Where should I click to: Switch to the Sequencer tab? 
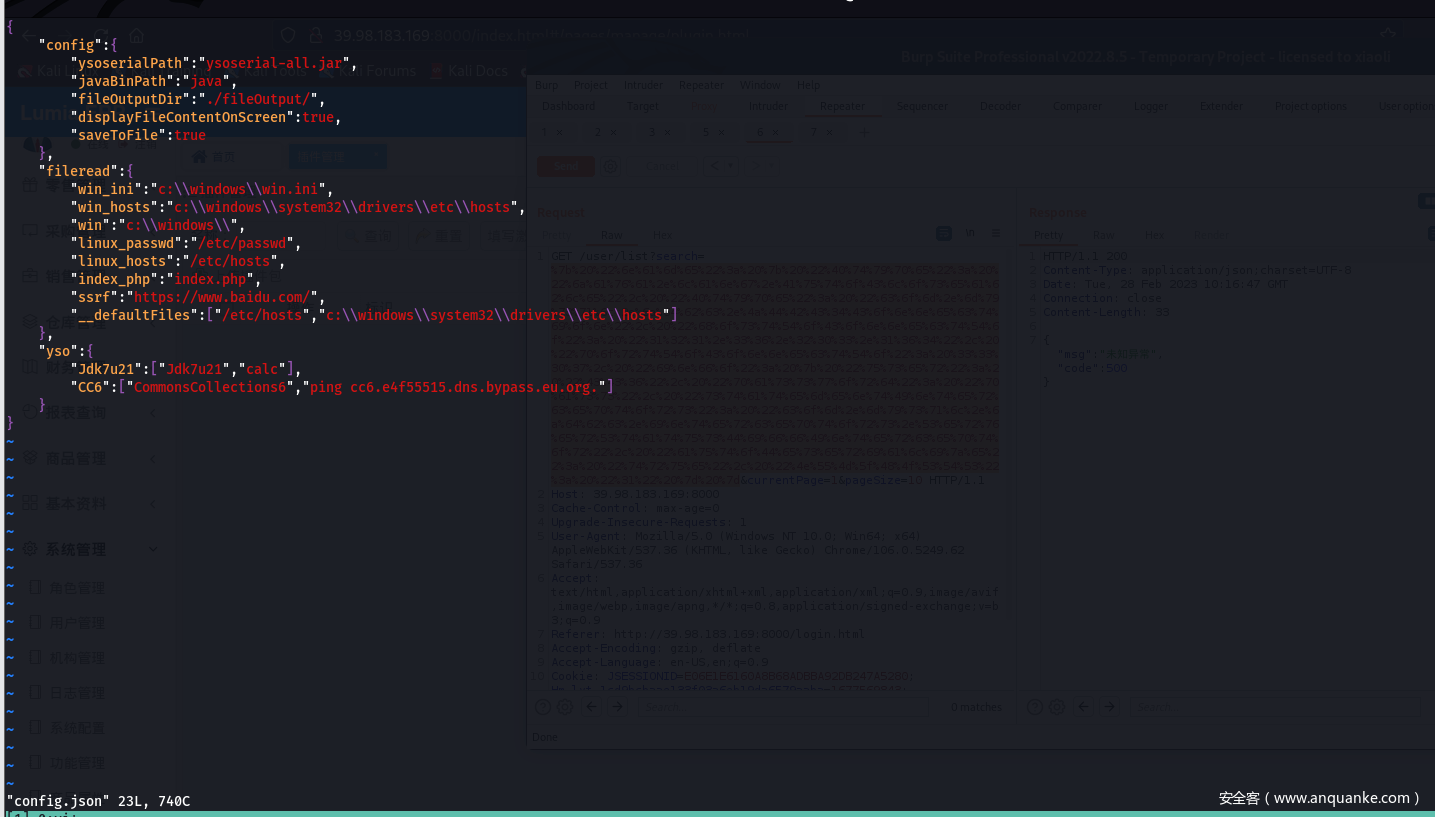pos(922,106)
